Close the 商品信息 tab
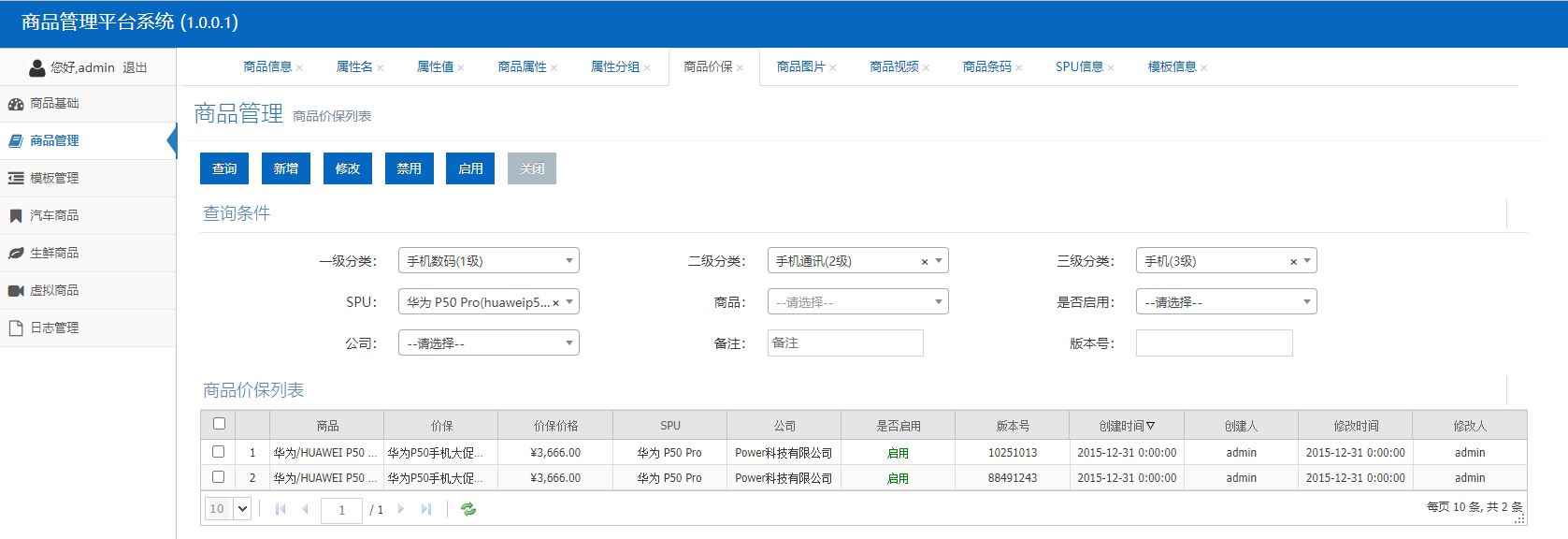Screen dimensions: 1568x539 (x=299, y=67)
